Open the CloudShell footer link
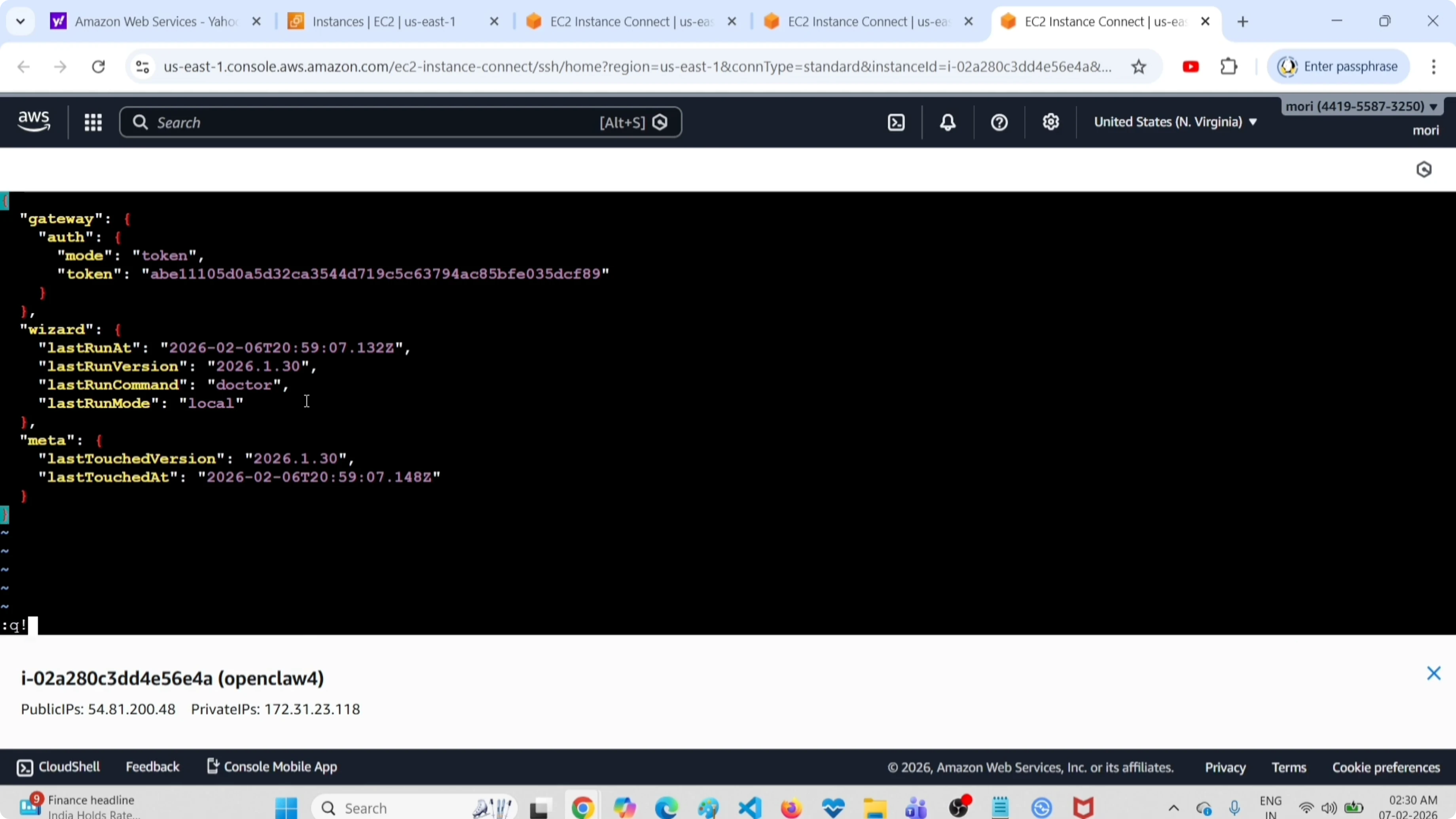This screenshot has width=1456, height=819. click(x=58, y=767)
